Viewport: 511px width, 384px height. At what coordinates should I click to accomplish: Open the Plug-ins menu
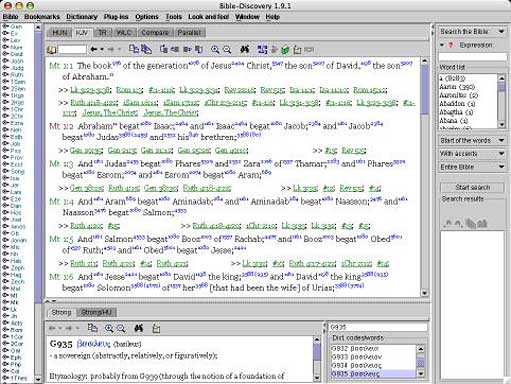[x=116, y=17]
